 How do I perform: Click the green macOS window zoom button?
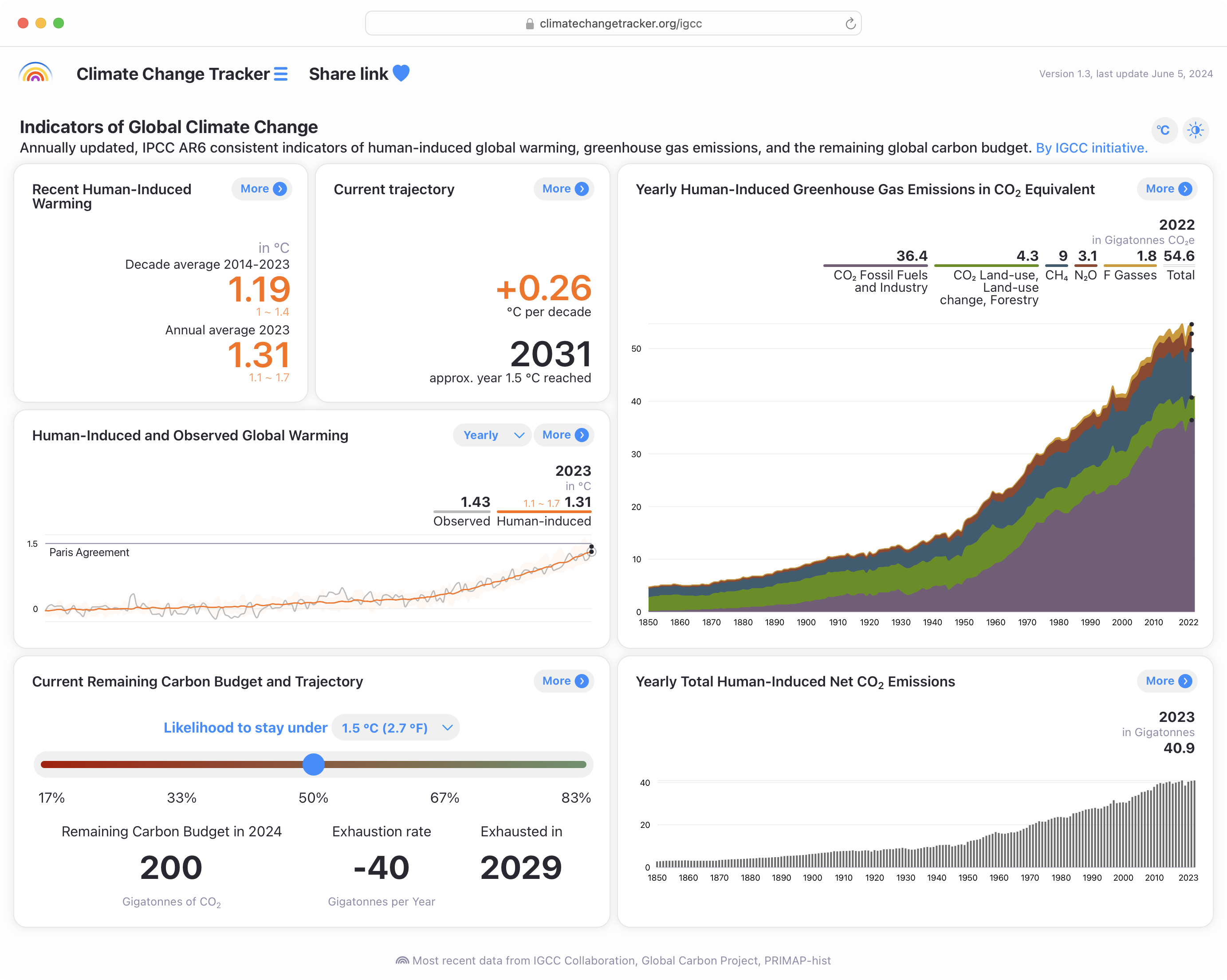point(59,24)
